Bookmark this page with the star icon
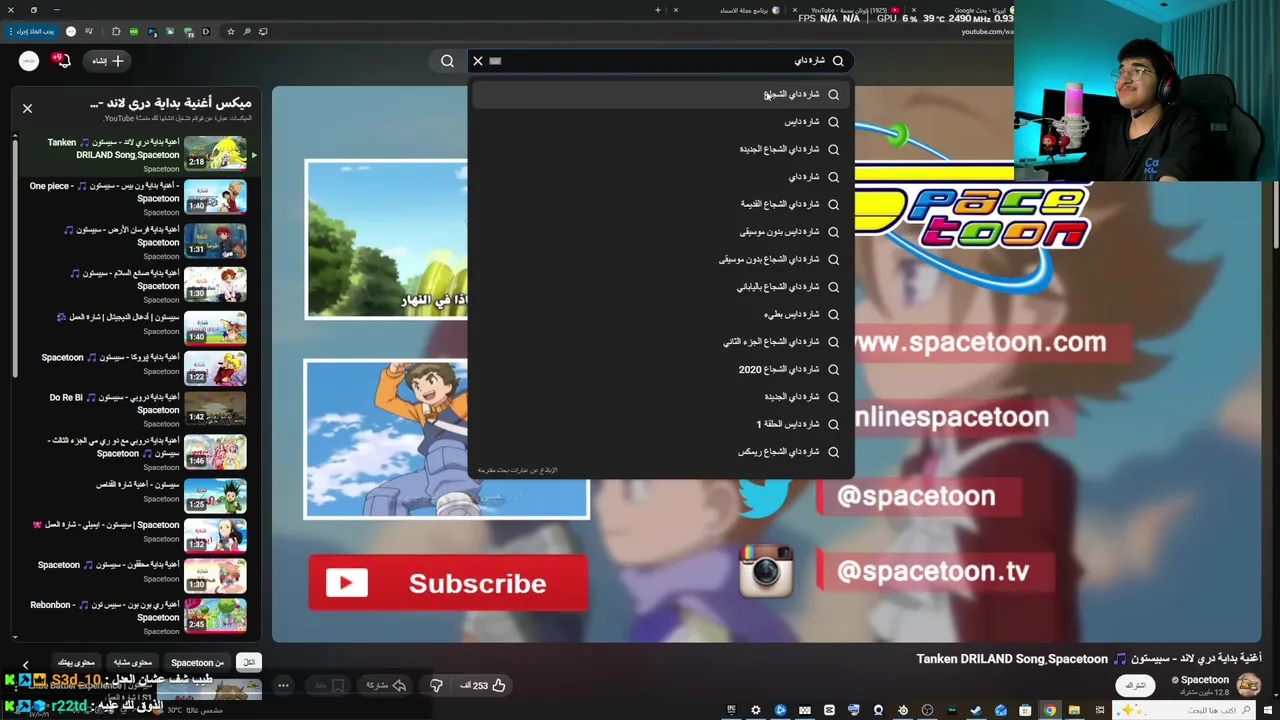 [x=231, y=32]
